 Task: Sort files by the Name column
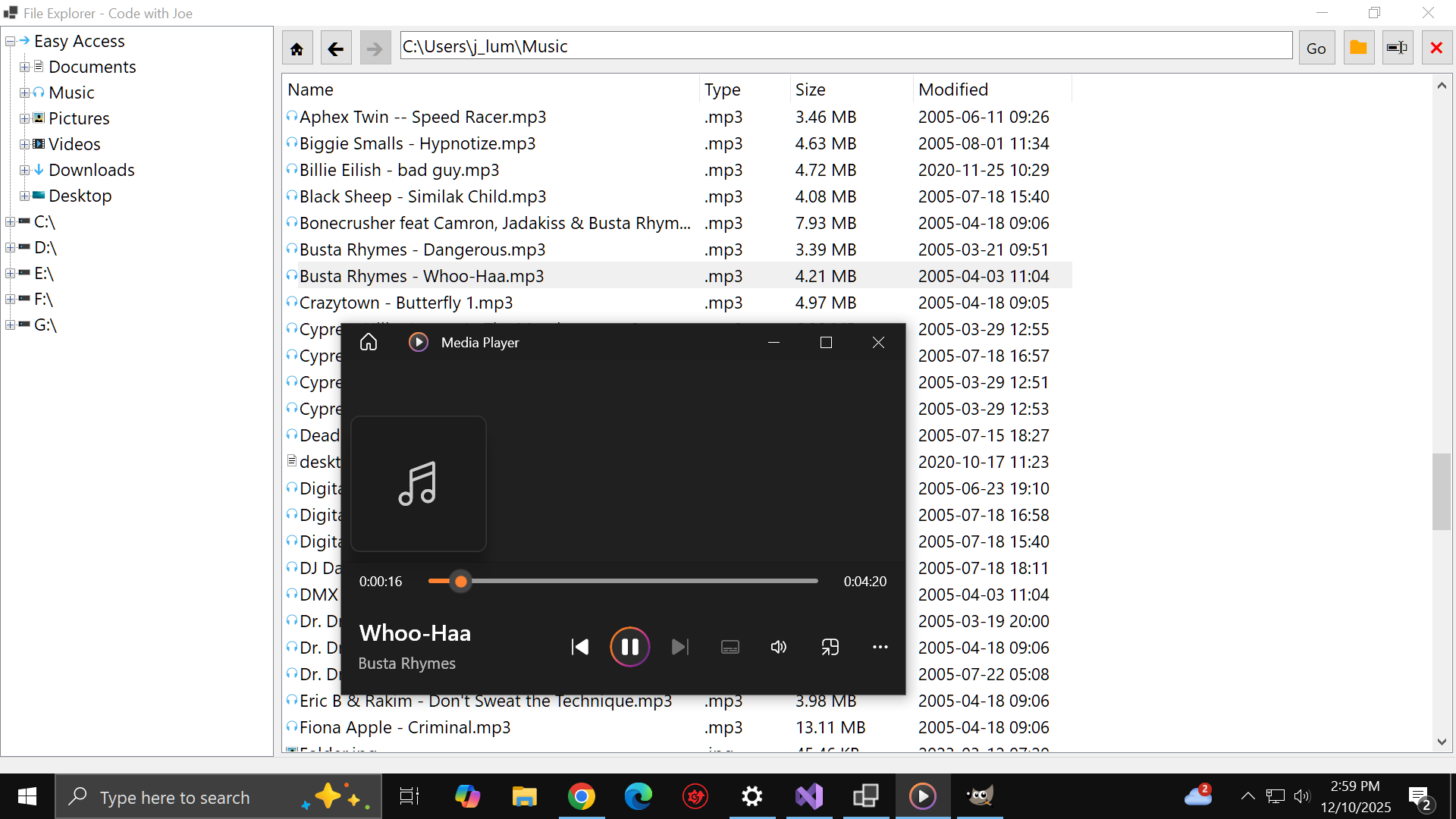click(x=309, y=89)
